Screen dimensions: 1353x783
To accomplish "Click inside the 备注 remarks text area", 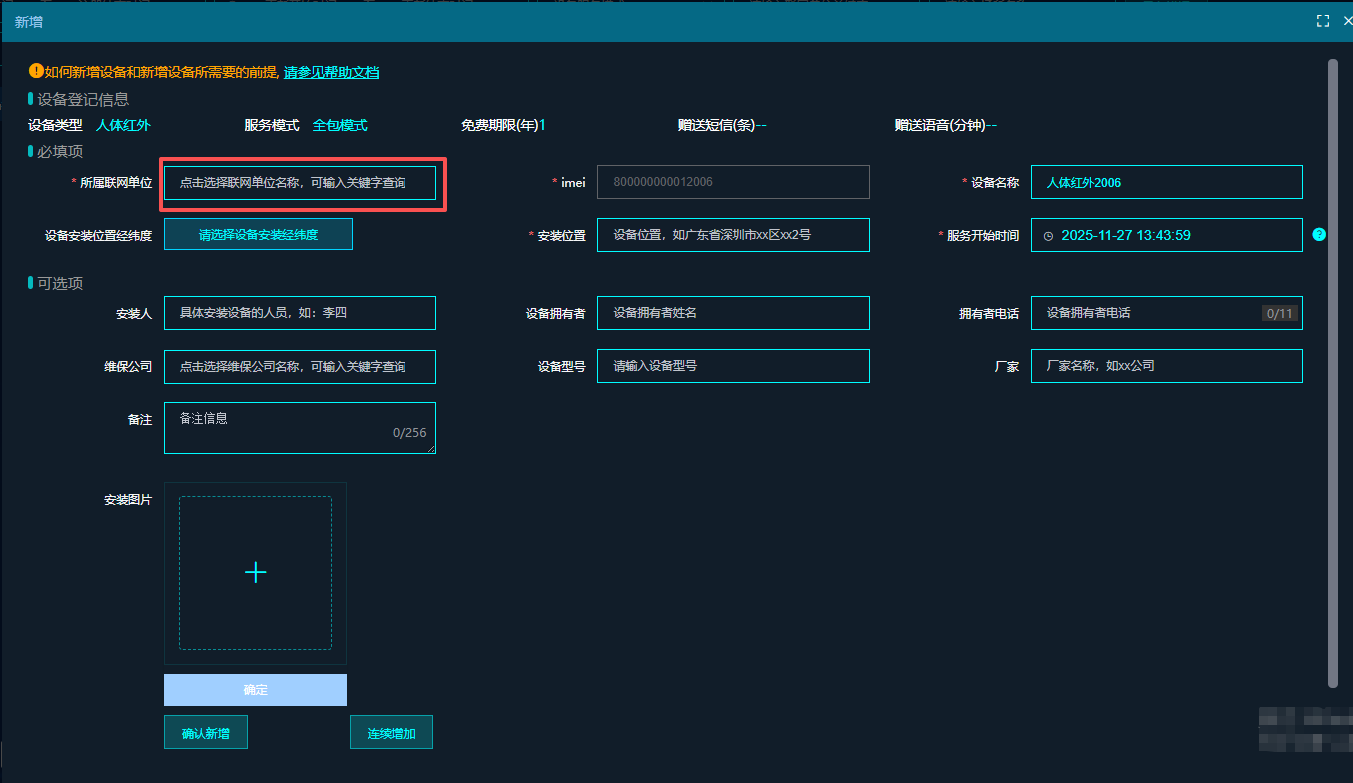I will tap(299, 425).
